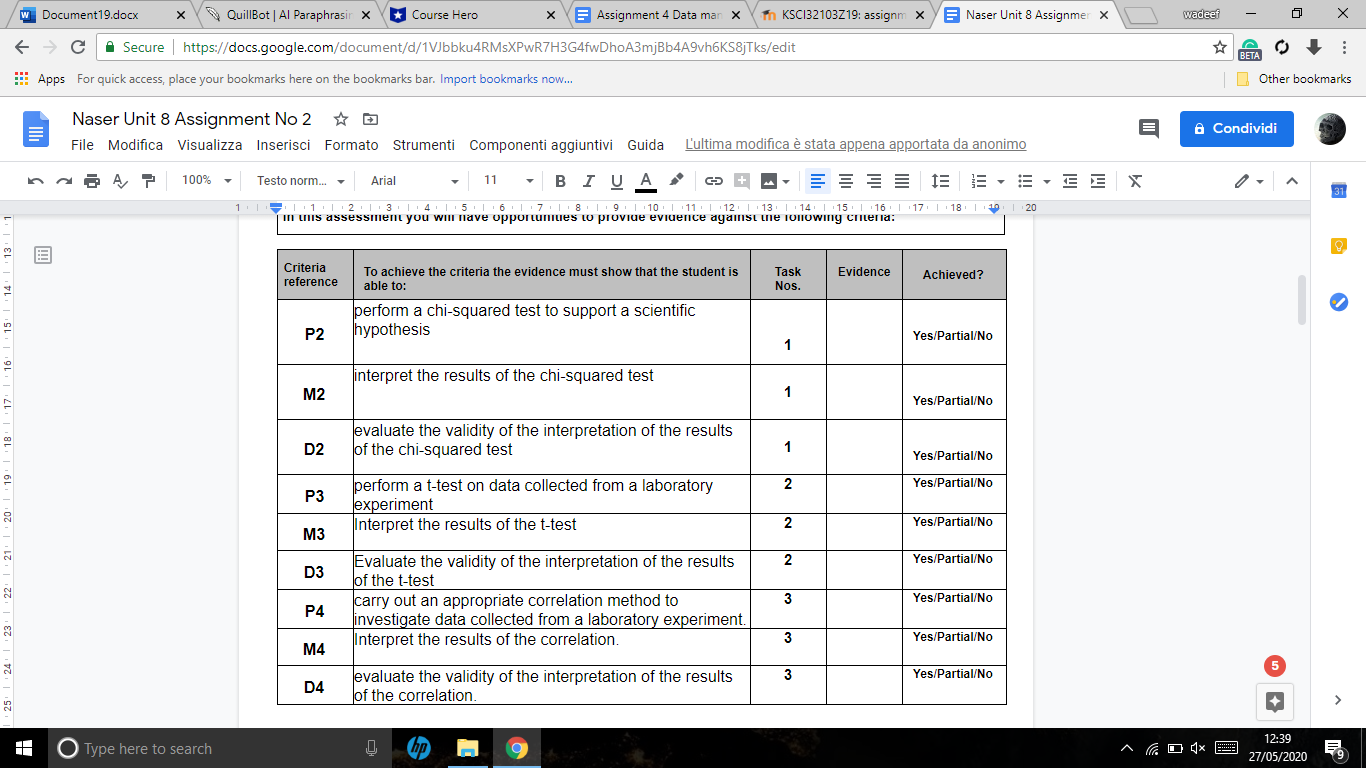Open the zoom level dropdown

coord(205,181)
